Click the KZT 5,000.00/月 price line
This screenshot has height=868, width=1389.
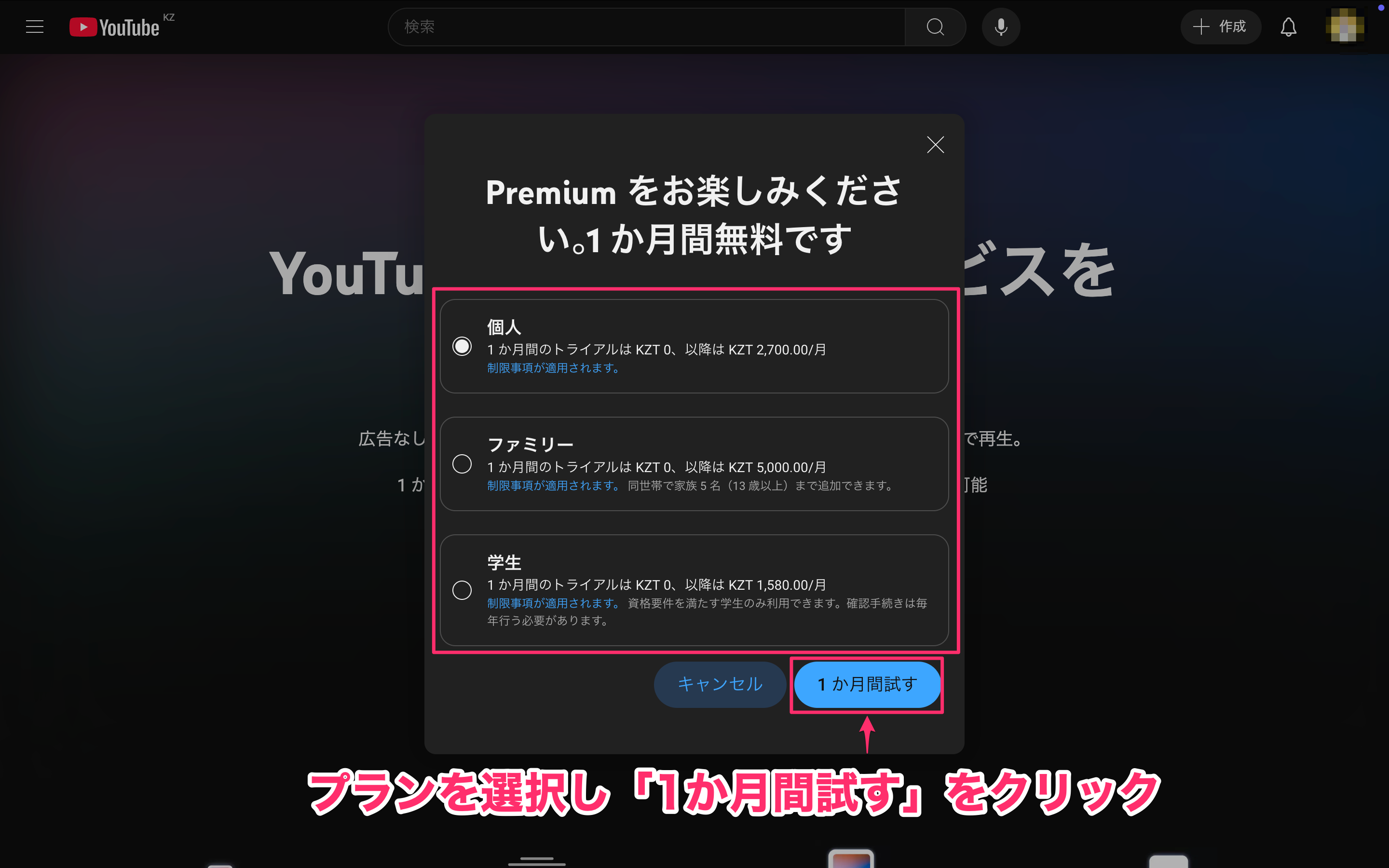[x=656, y=467]
